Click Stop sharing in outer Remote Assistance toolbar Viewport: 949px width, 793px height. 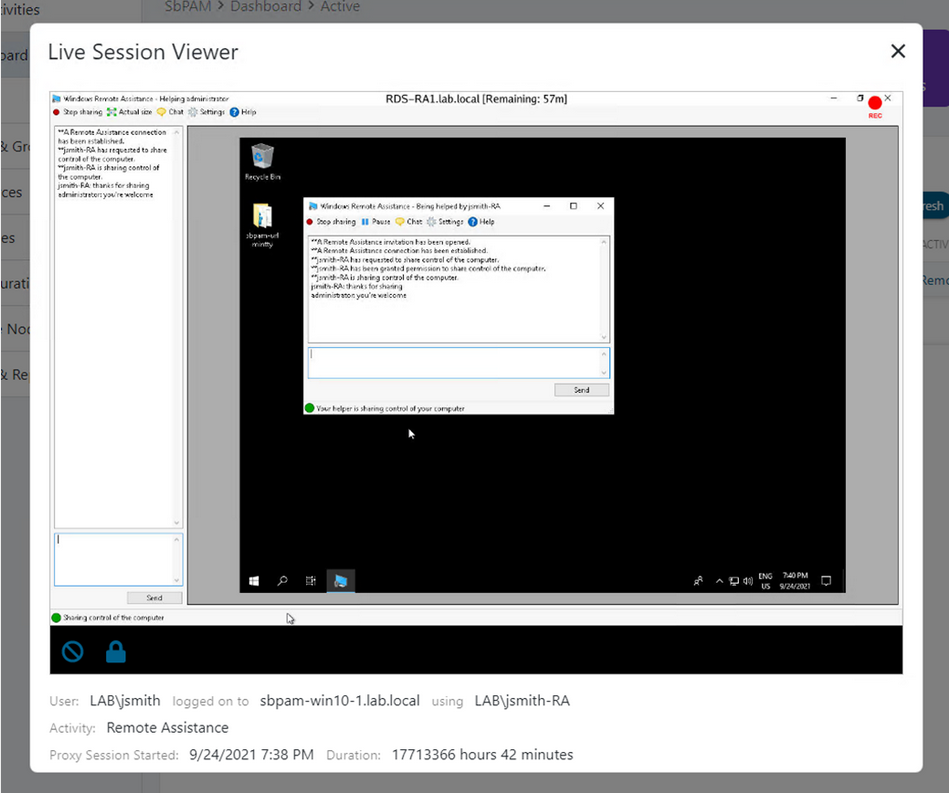[x=77, y=112]
